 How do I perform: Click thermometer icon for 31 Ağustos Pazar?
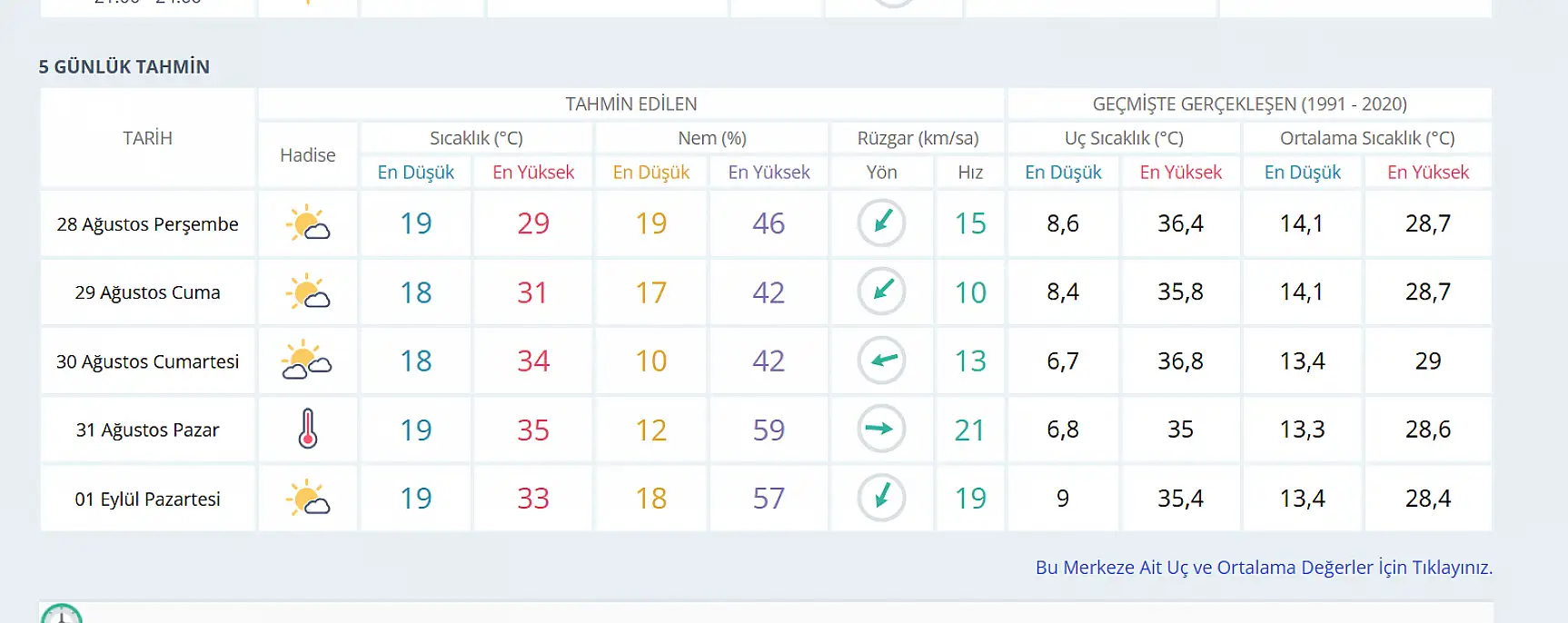308,430
